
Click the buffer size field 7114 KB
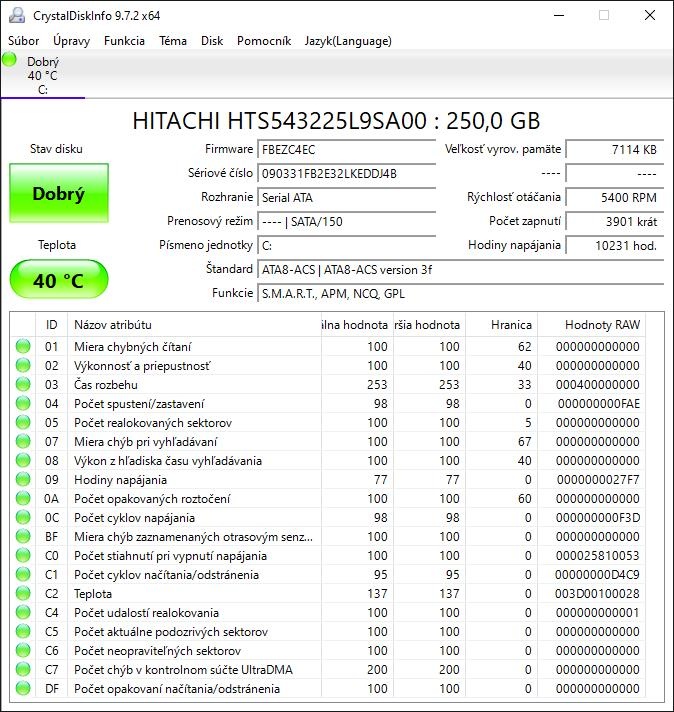[x=615, y=149]
